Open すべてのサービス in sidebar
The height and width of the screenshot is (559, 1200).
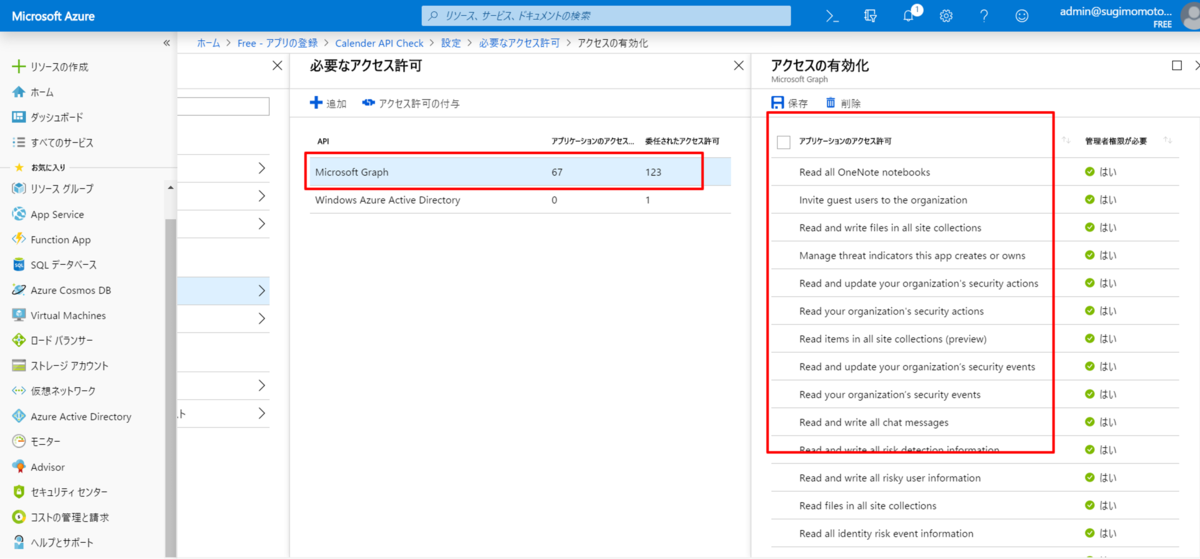tap(52, 142)
